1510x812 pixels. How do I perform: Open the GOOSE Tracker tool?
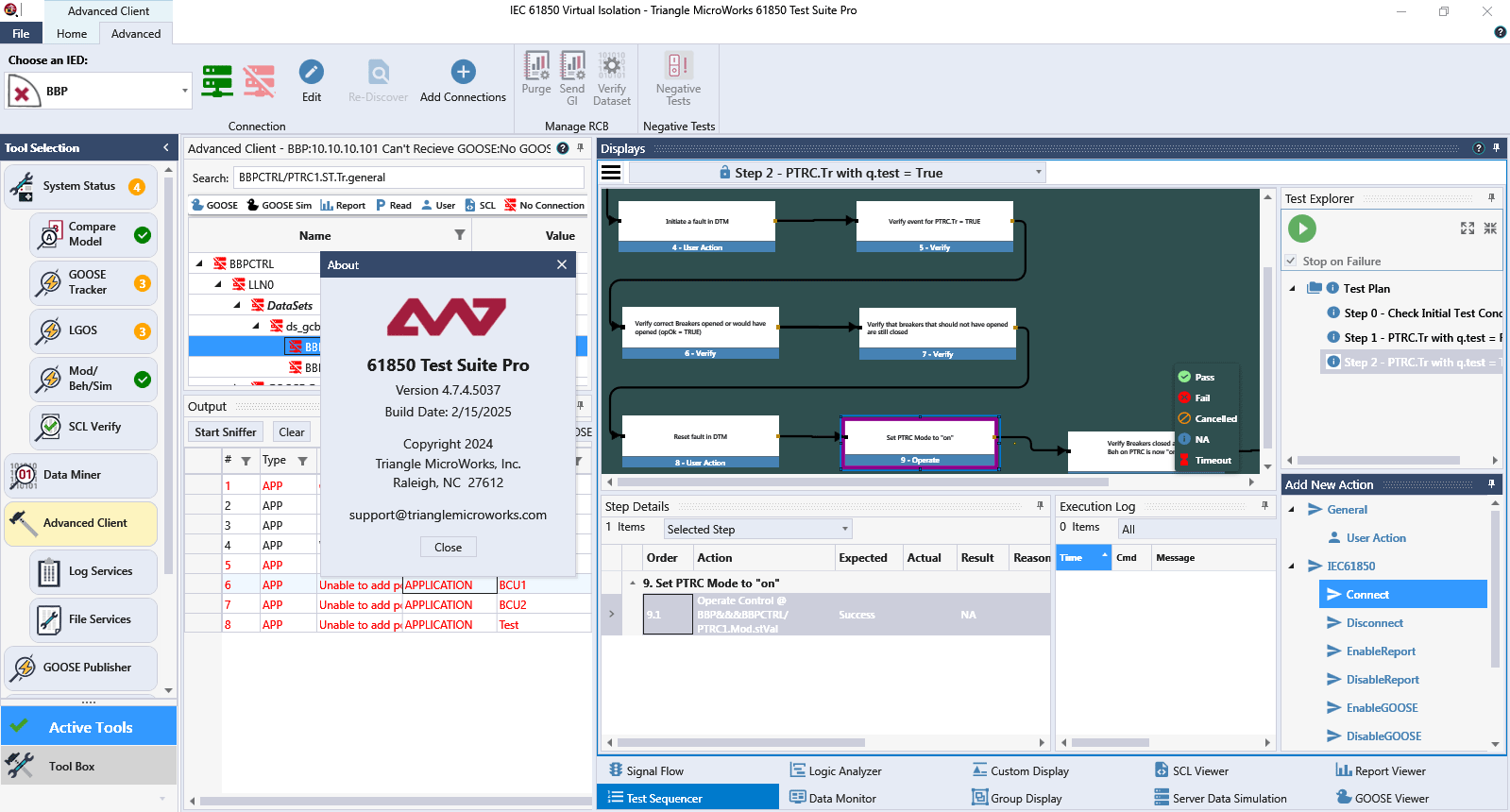coord(93,282)
